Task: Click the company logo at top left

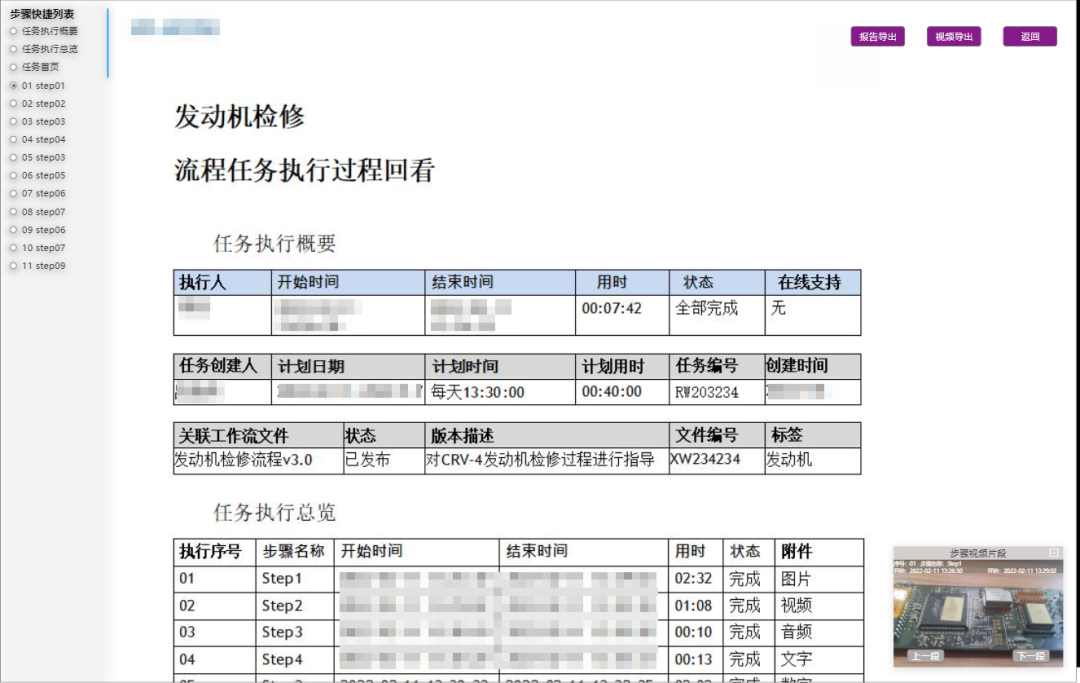Action: click(175, 29)
